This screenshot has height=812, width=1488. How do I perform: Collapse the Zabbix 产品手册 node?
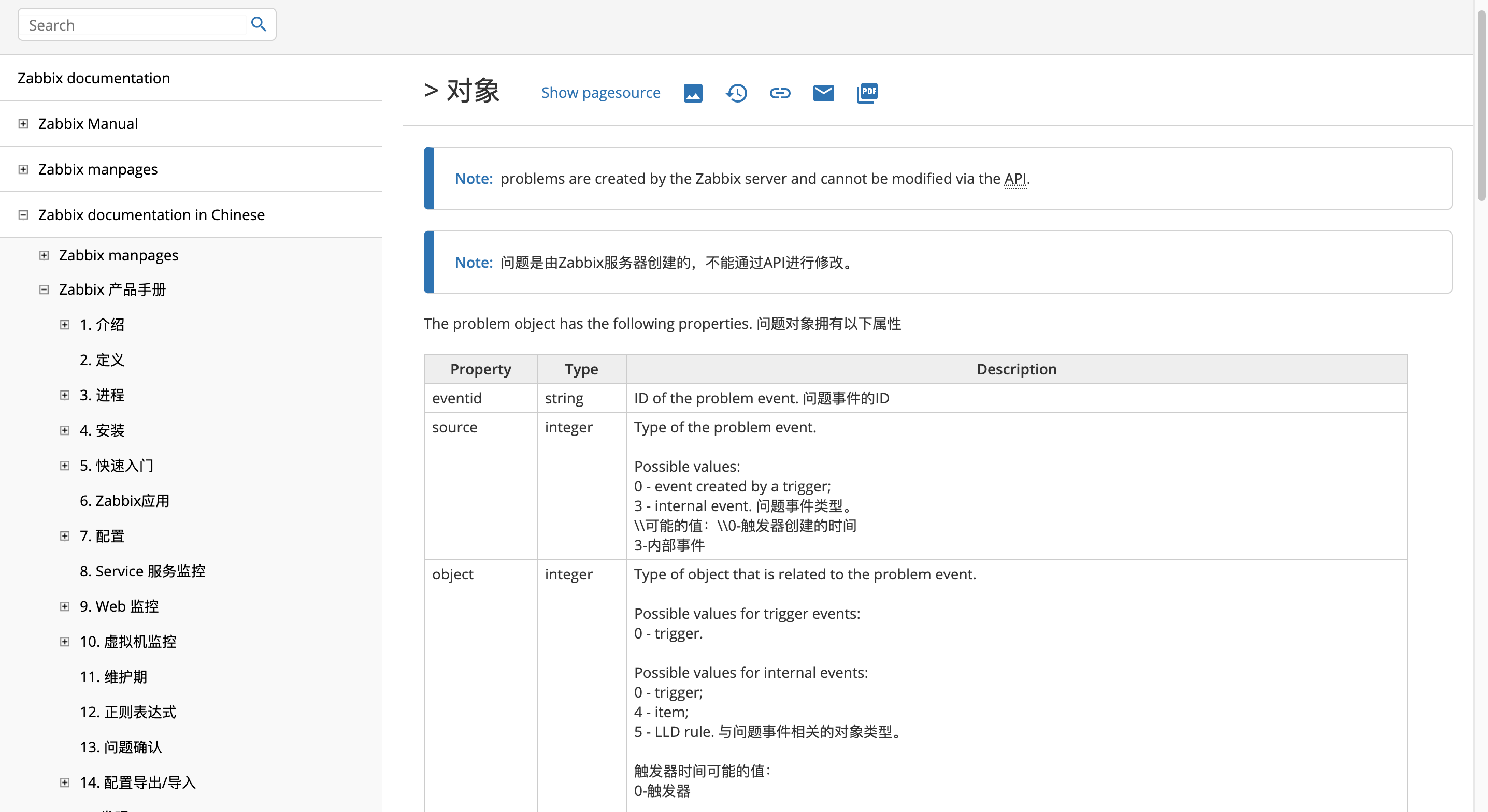pyautogui.click(x=44, y=289)
